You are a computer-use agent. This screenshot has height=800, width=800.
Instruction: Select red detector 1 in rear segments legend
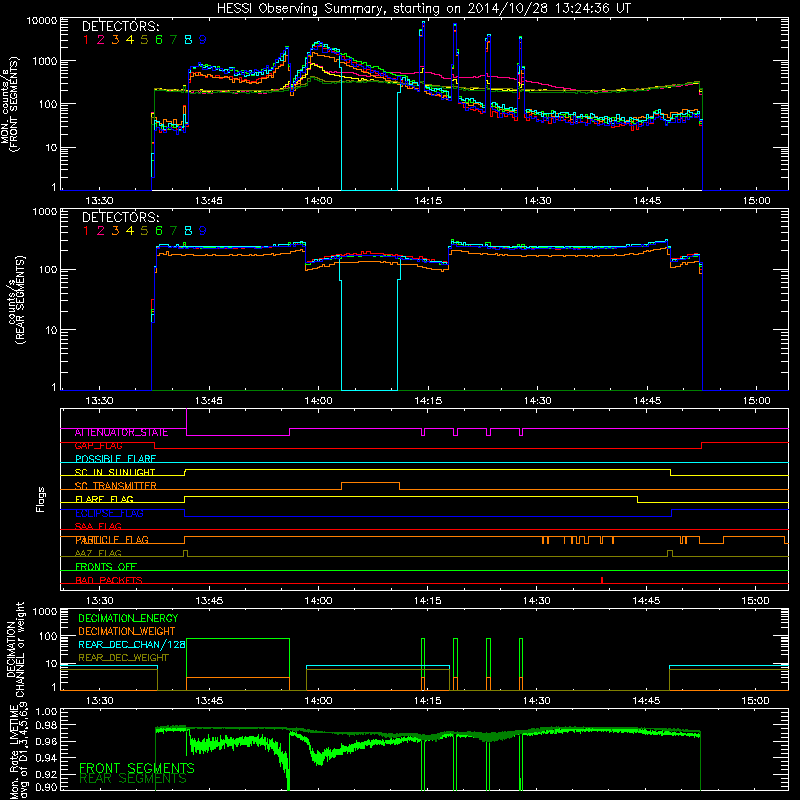click(x=86, y=231)
